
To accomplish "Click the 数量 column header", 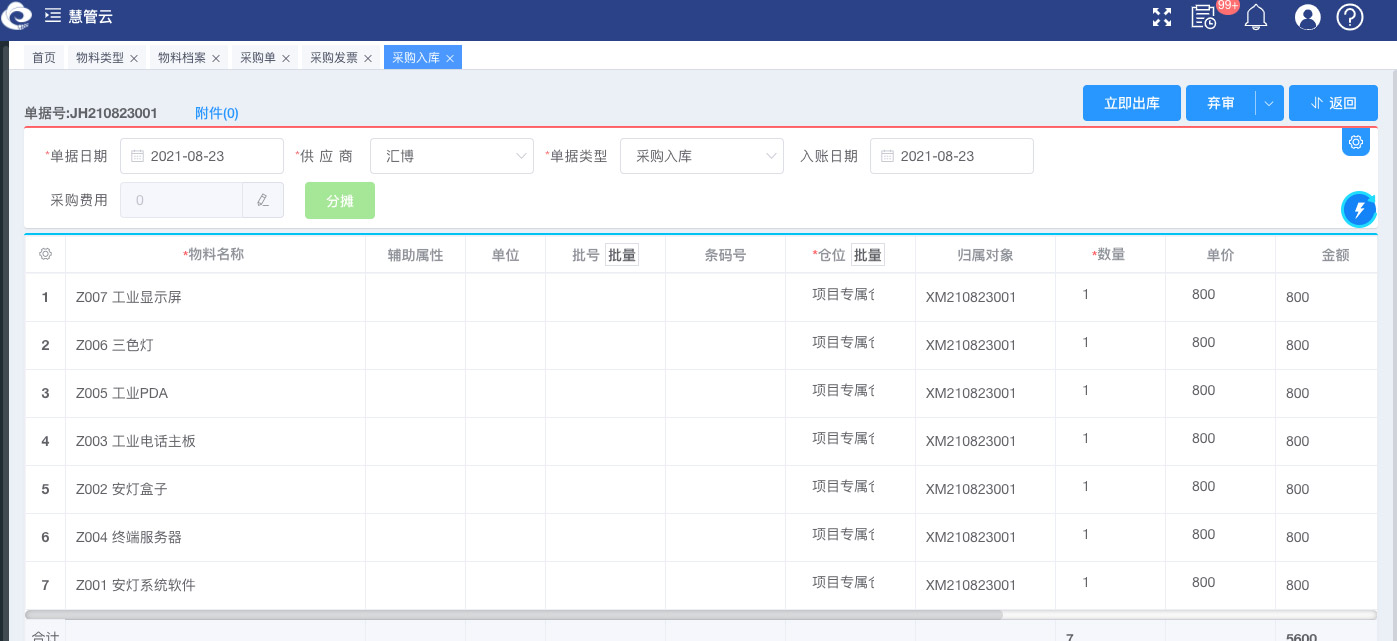I will click(1110, 254).
